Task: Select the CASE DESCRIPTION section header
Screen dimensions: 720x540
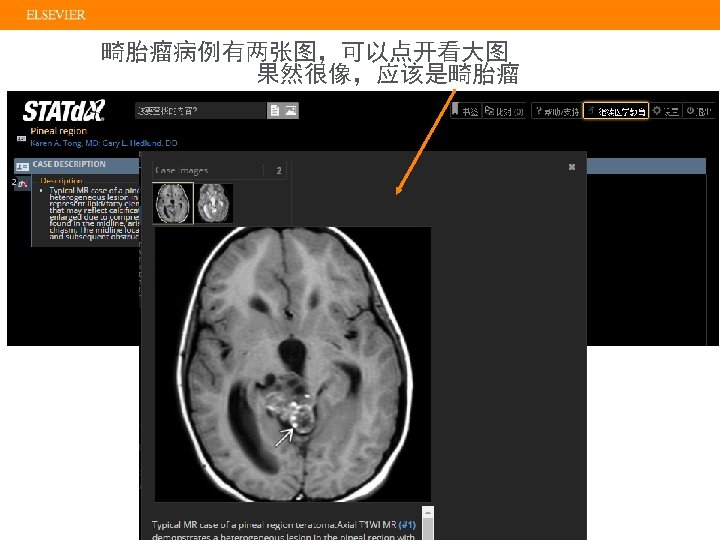Action: coord(77,165)
